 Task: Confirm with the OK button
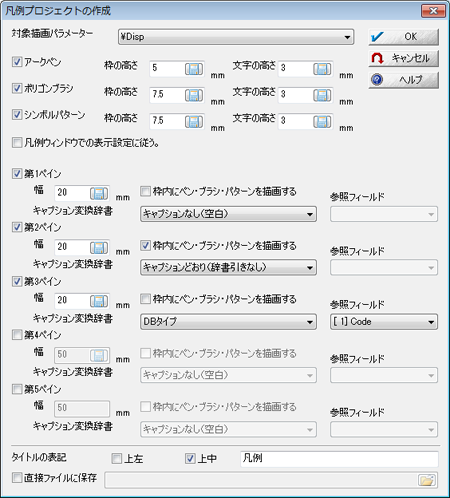point(403,37)
